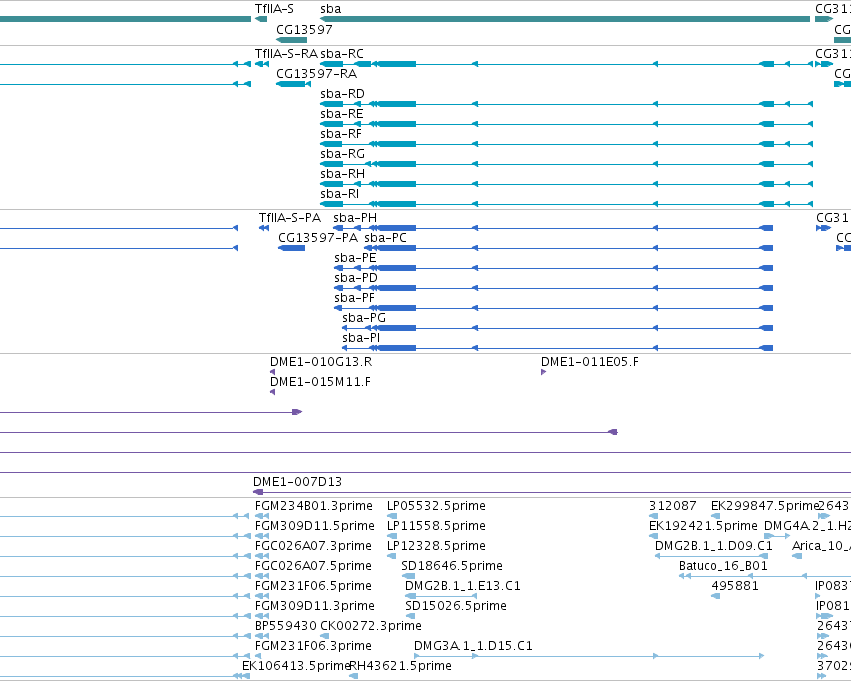Click the 495881 feature label
Image resolution: width=851 pixels, height=681 pixels.
click(x=735, y=586)
